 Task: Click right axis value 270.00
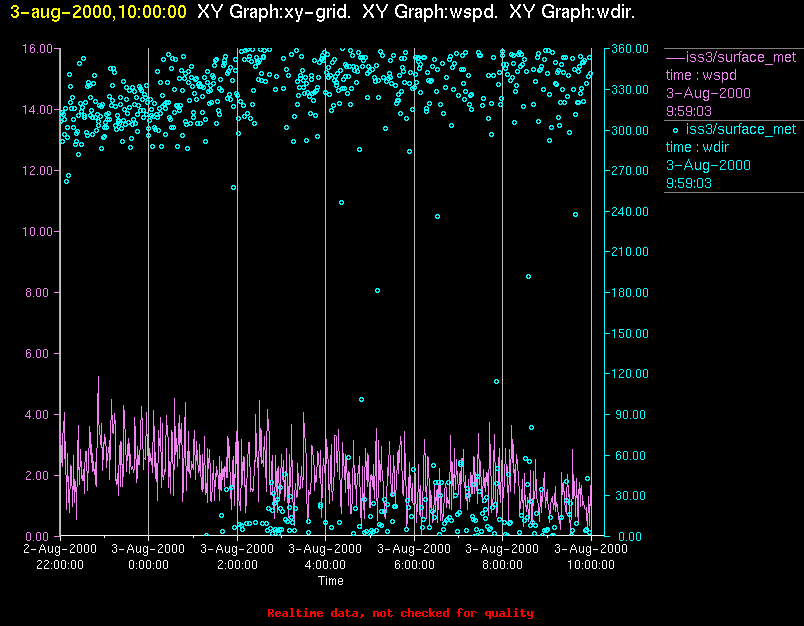[630, 171]
